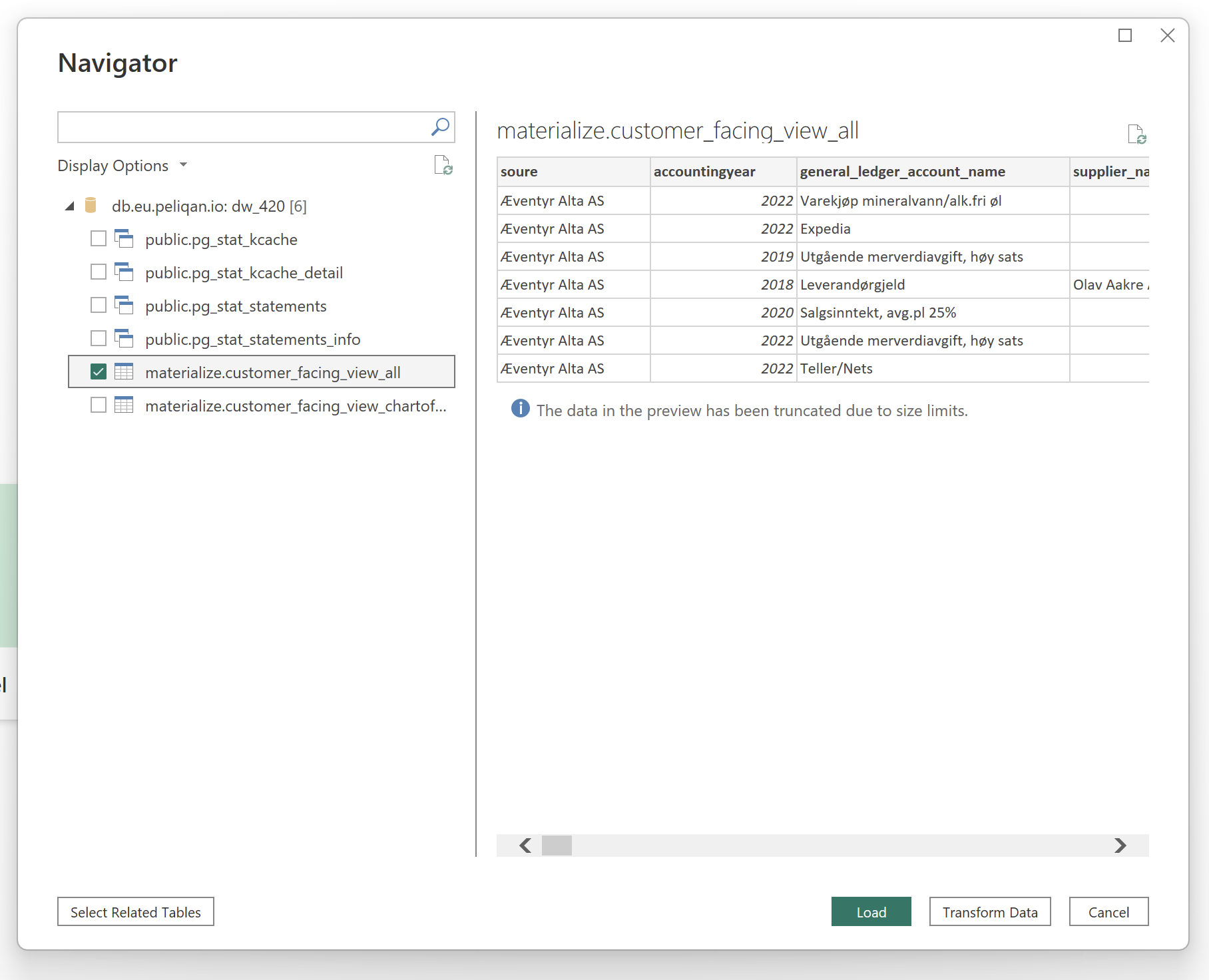Check the public.pg_stat_statements checkbox

pyautogui.click(x=99, y=305)
